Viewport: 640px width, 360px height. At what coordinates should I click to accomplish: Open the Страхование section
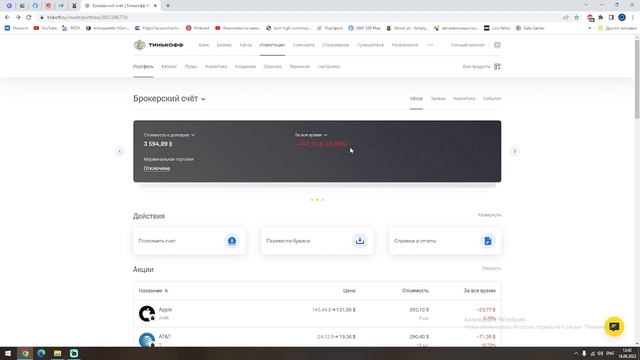pyautogui.click(x=336, y=45)
